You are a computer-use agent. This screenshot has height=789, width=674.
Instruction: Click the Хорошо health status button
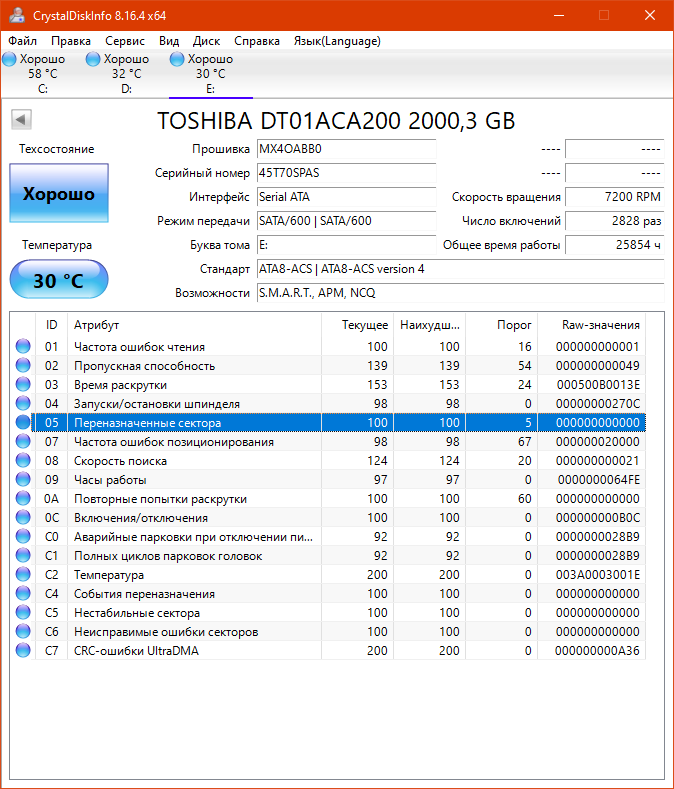coord(59,193)
